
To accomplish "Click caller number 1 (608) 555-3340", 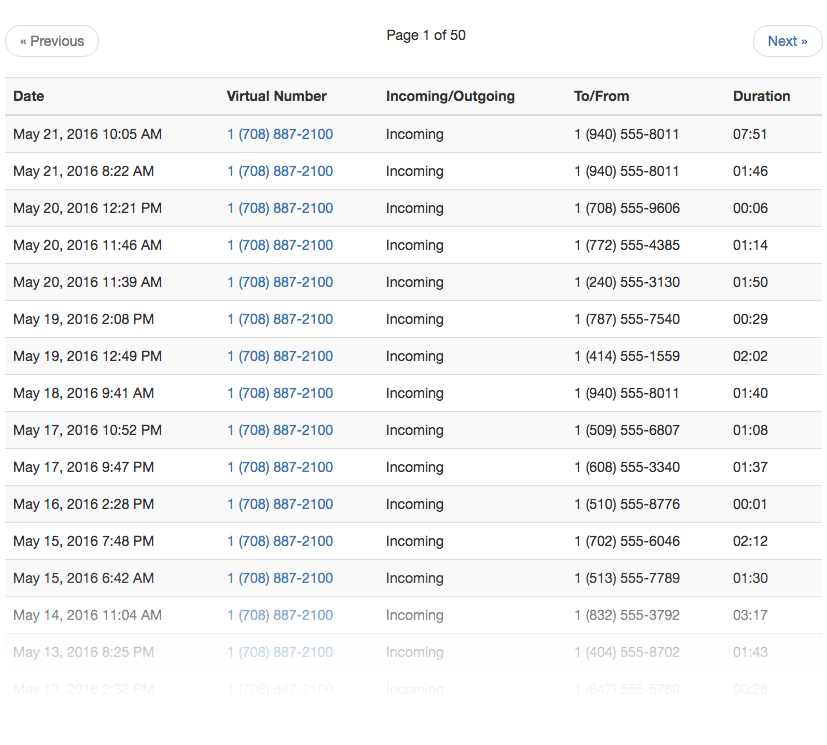I will click(627, 467).
